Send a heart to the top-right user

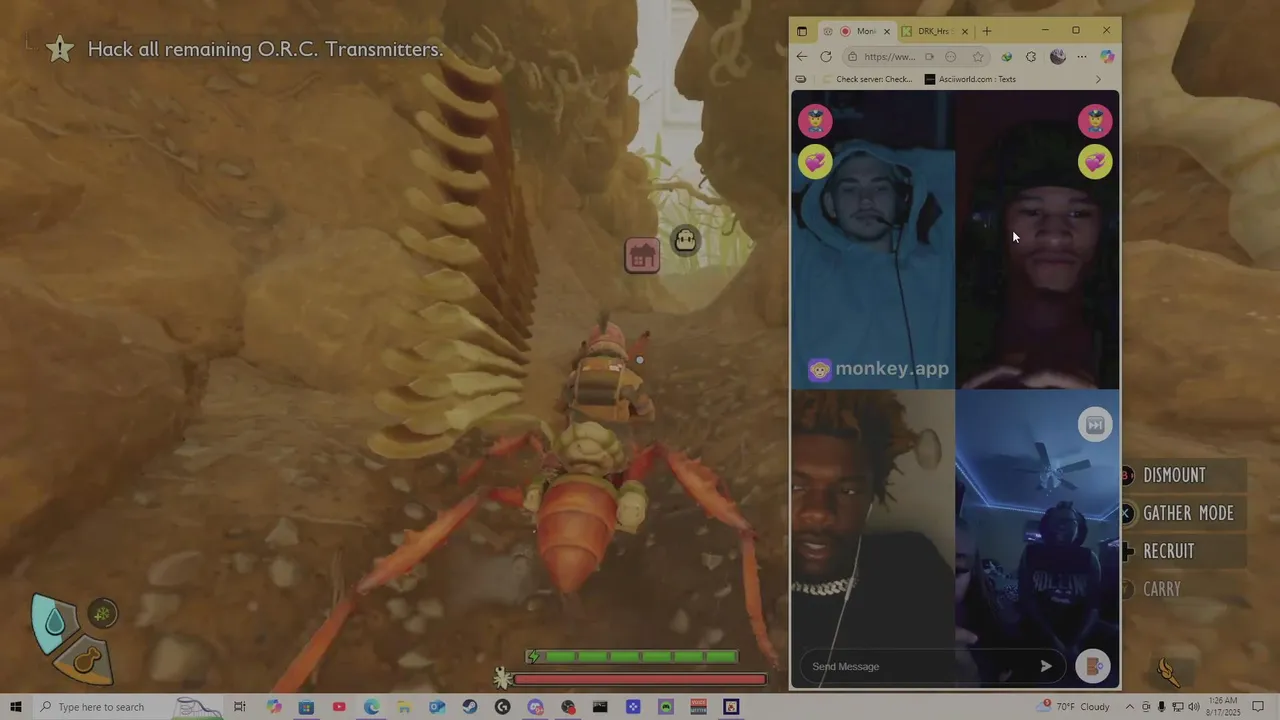click(1095, 162)
